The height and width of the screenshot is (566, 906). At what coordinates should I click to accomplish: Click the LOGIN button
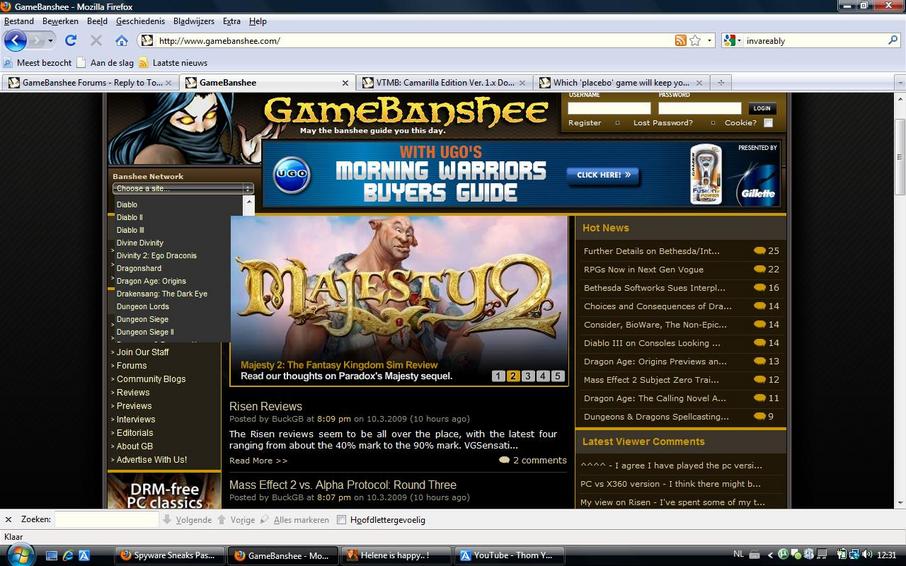pos(762,108)
